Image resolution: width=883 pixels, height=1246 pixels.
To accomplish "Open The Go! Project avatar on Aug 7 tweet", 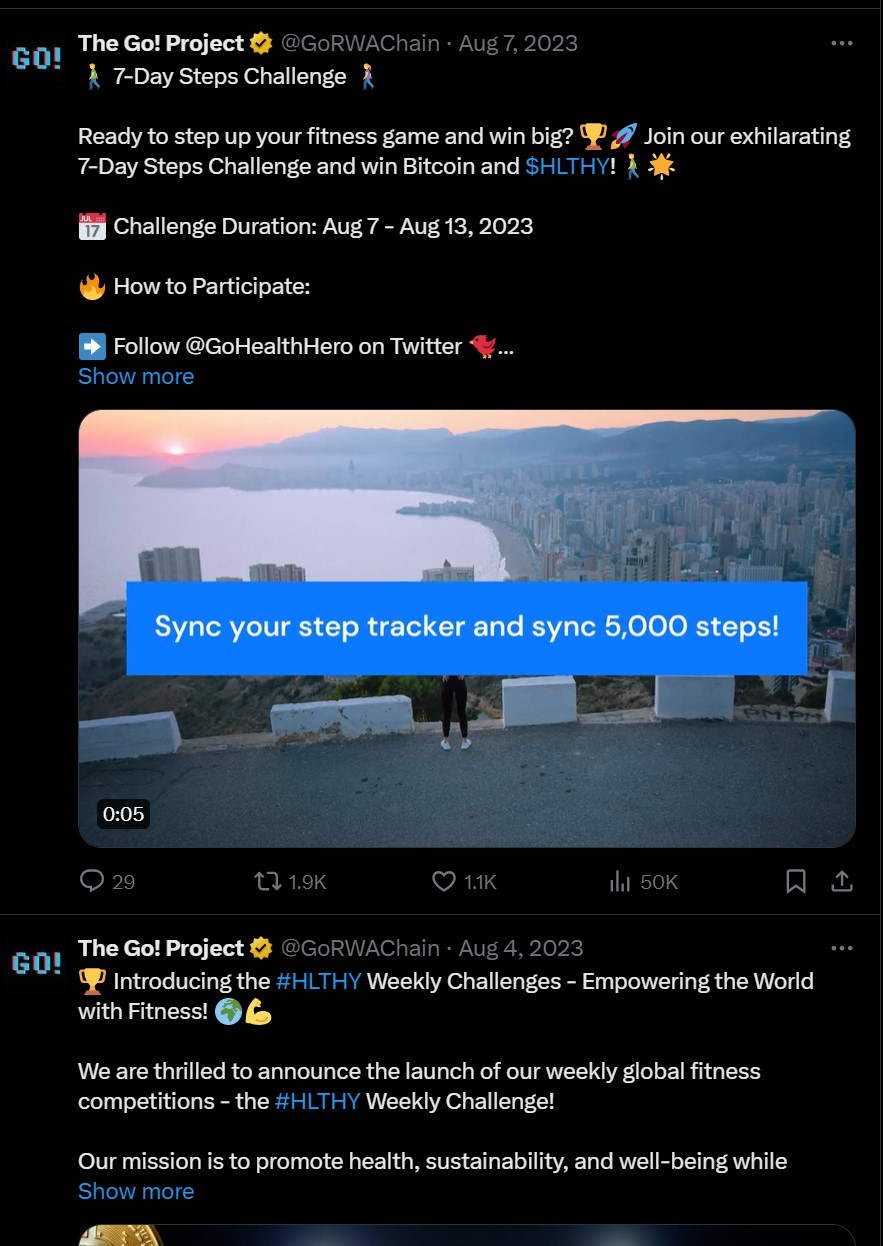I will point(36,57).
